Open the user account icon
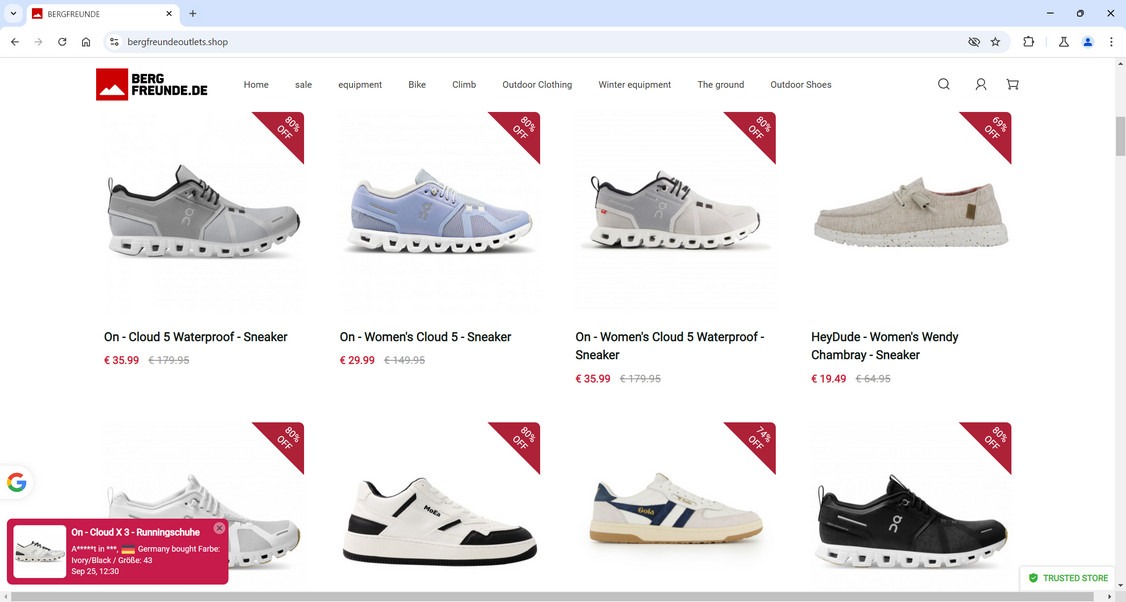 coord(980,84)
